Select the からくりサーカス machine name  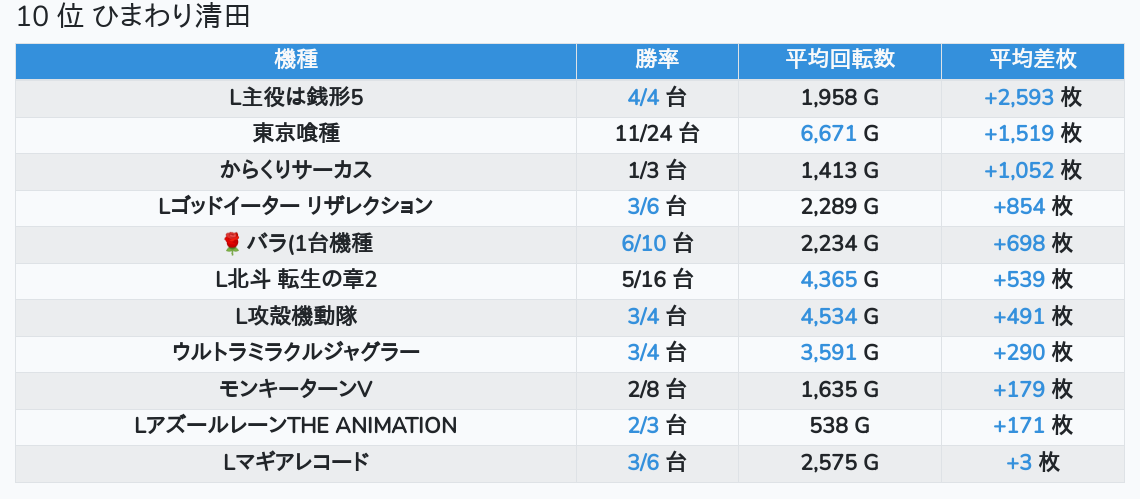pos(295,170)
